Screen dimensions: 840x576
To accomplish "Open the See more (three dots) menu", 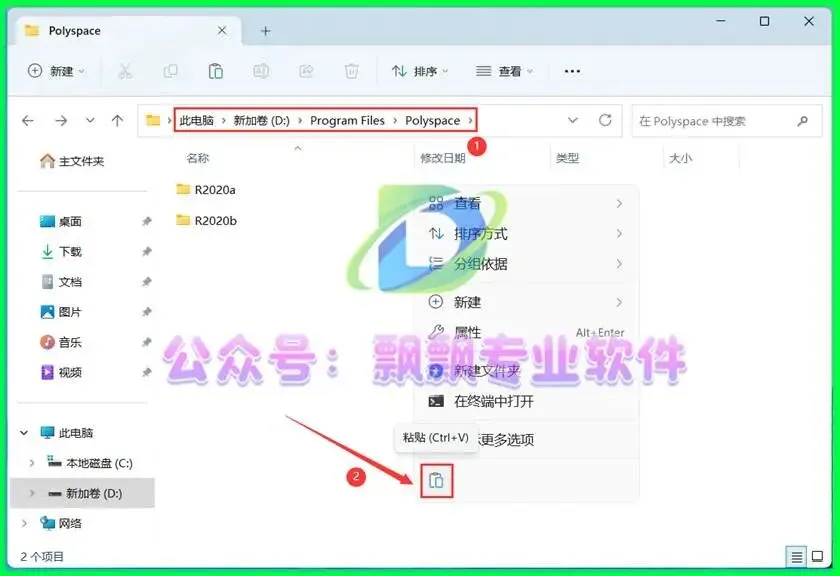I will 572,71.
